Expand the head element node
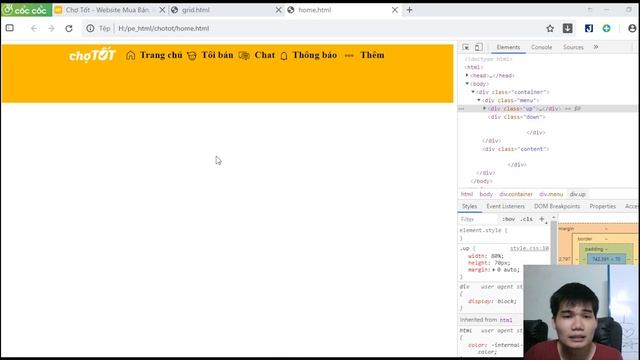640x360 pixels. 467,76
